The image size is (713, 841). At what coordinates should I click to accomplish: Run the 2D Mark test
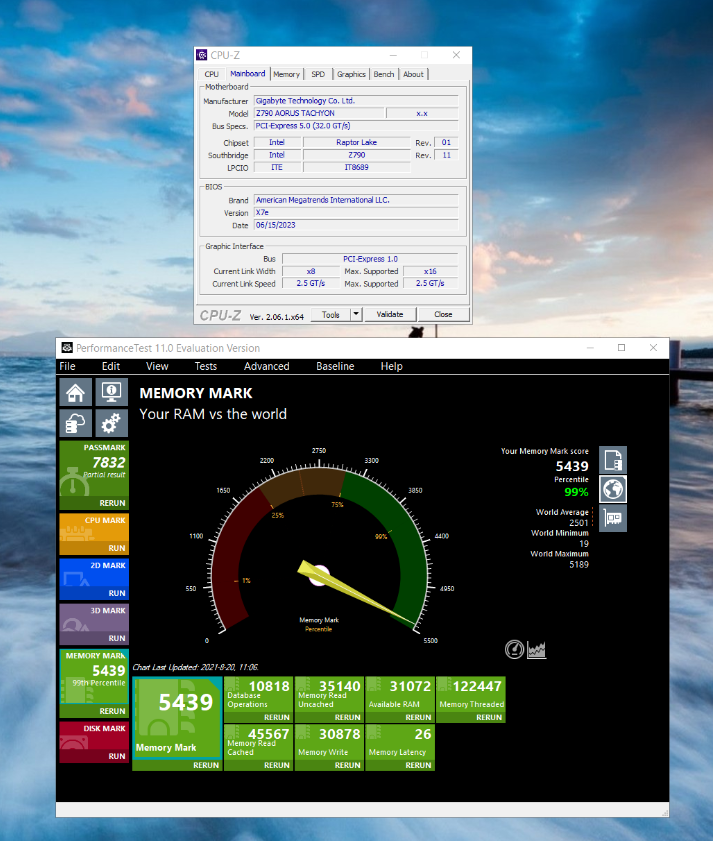(x=116, y=593)
